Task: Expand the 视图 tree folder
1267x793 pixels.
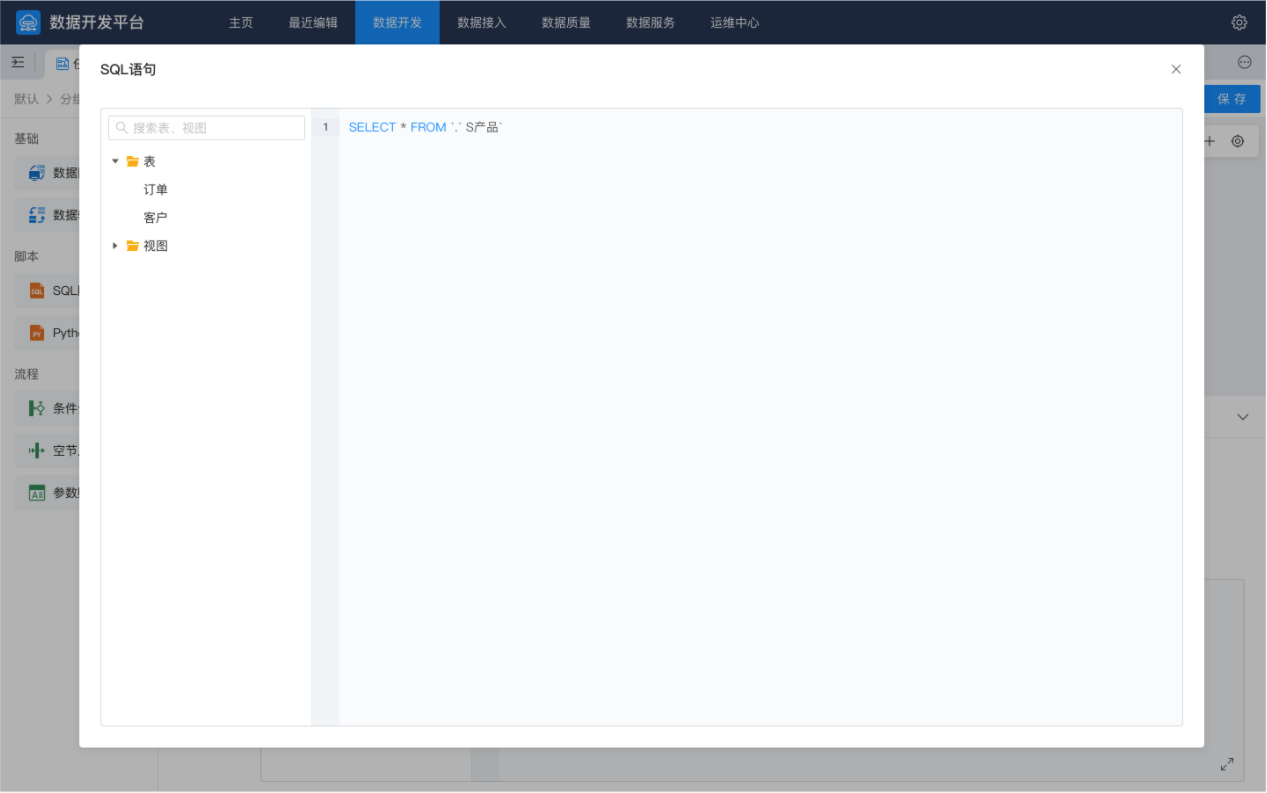Action: [116, 246]
